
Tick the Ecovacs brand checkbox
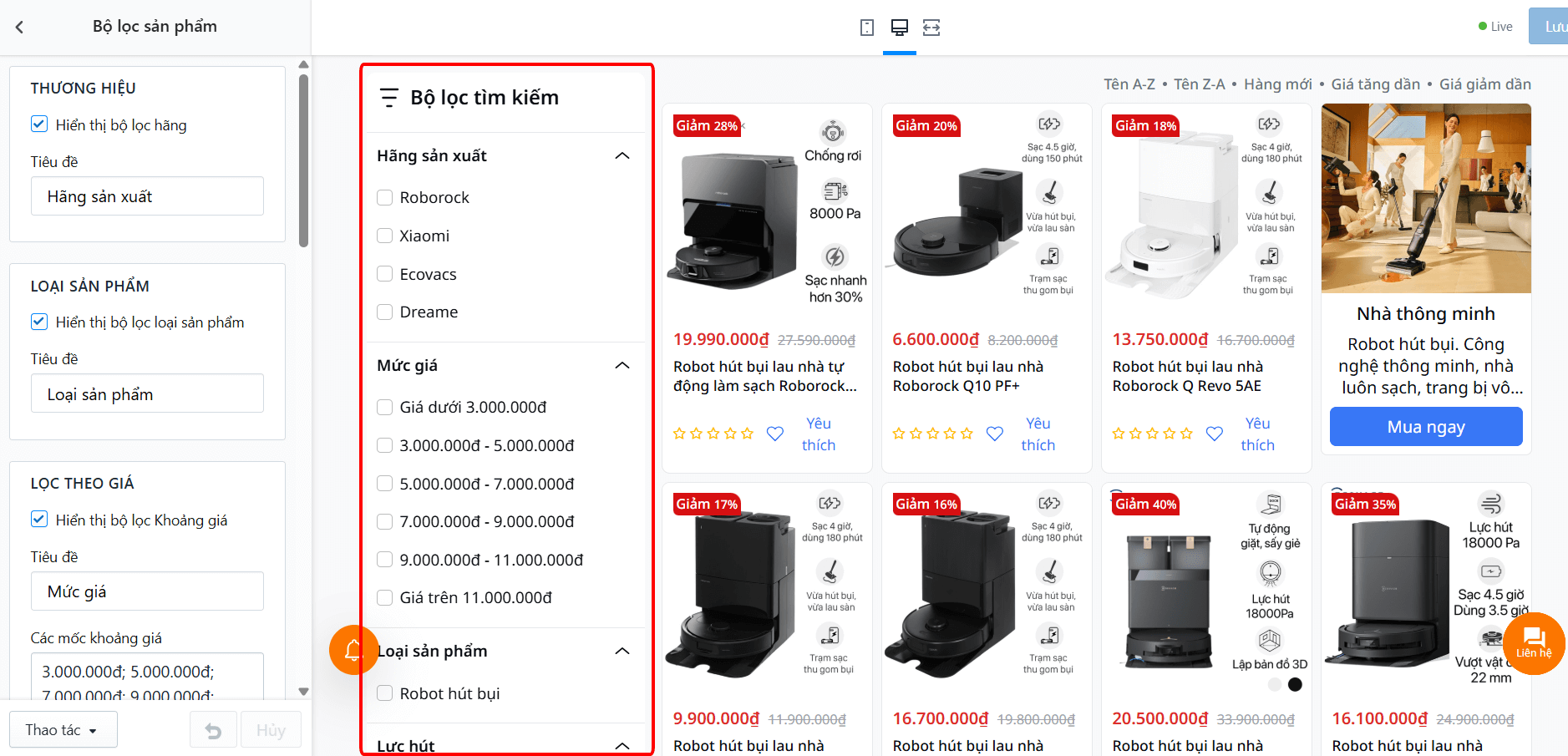click(x=385, y=274)
